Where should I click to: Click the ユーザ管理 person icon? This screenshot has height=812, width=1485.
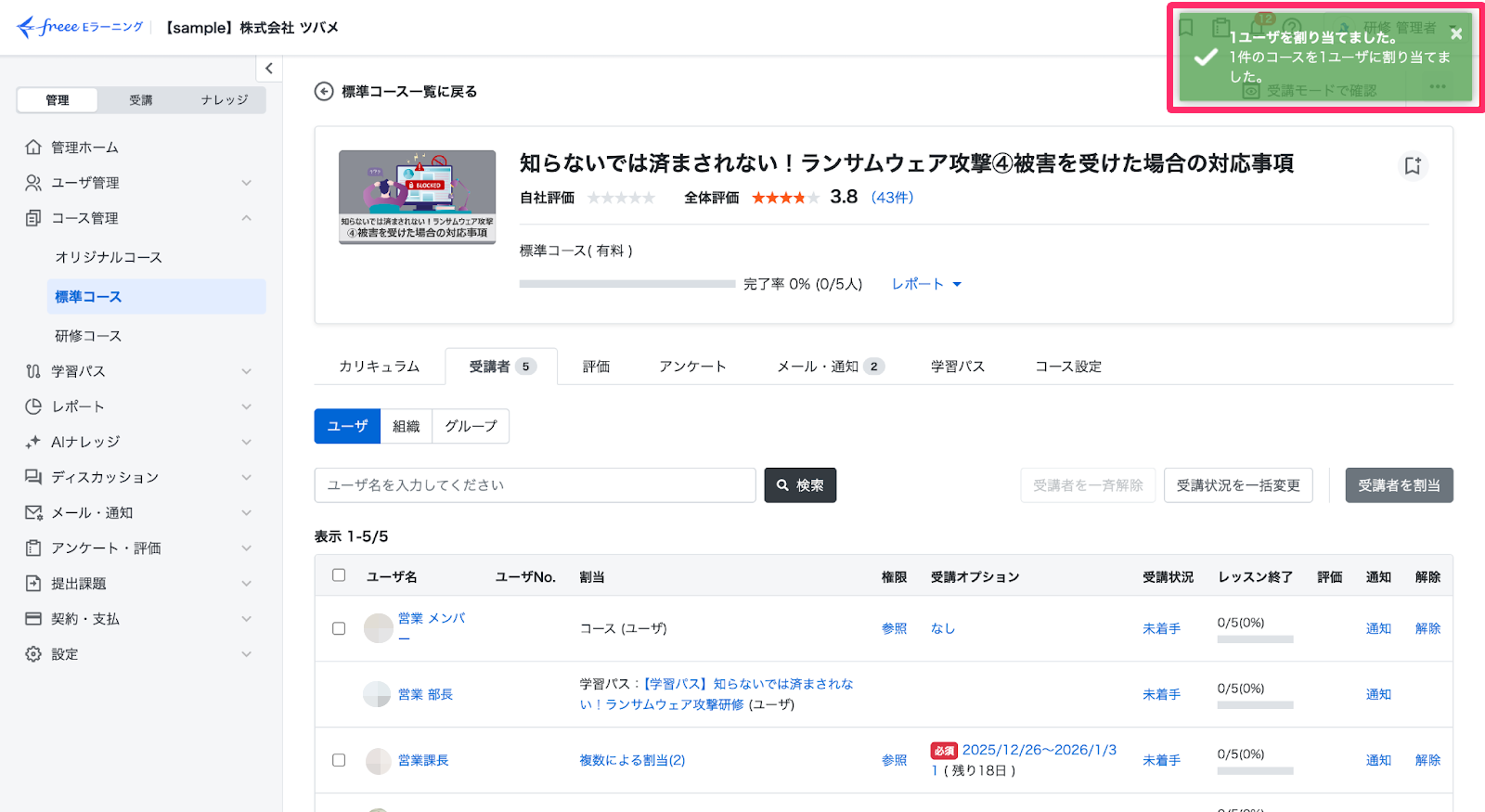(33, 183)
